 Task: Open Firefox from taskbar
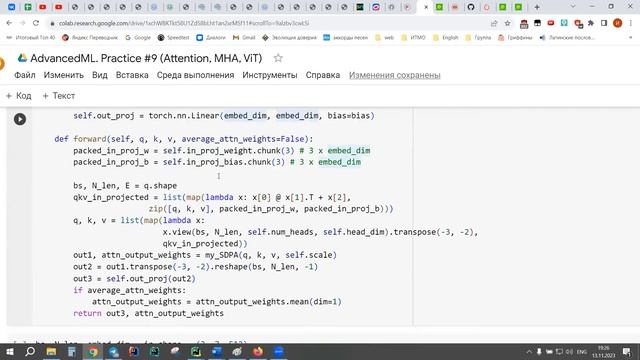[x=258, y=351]
